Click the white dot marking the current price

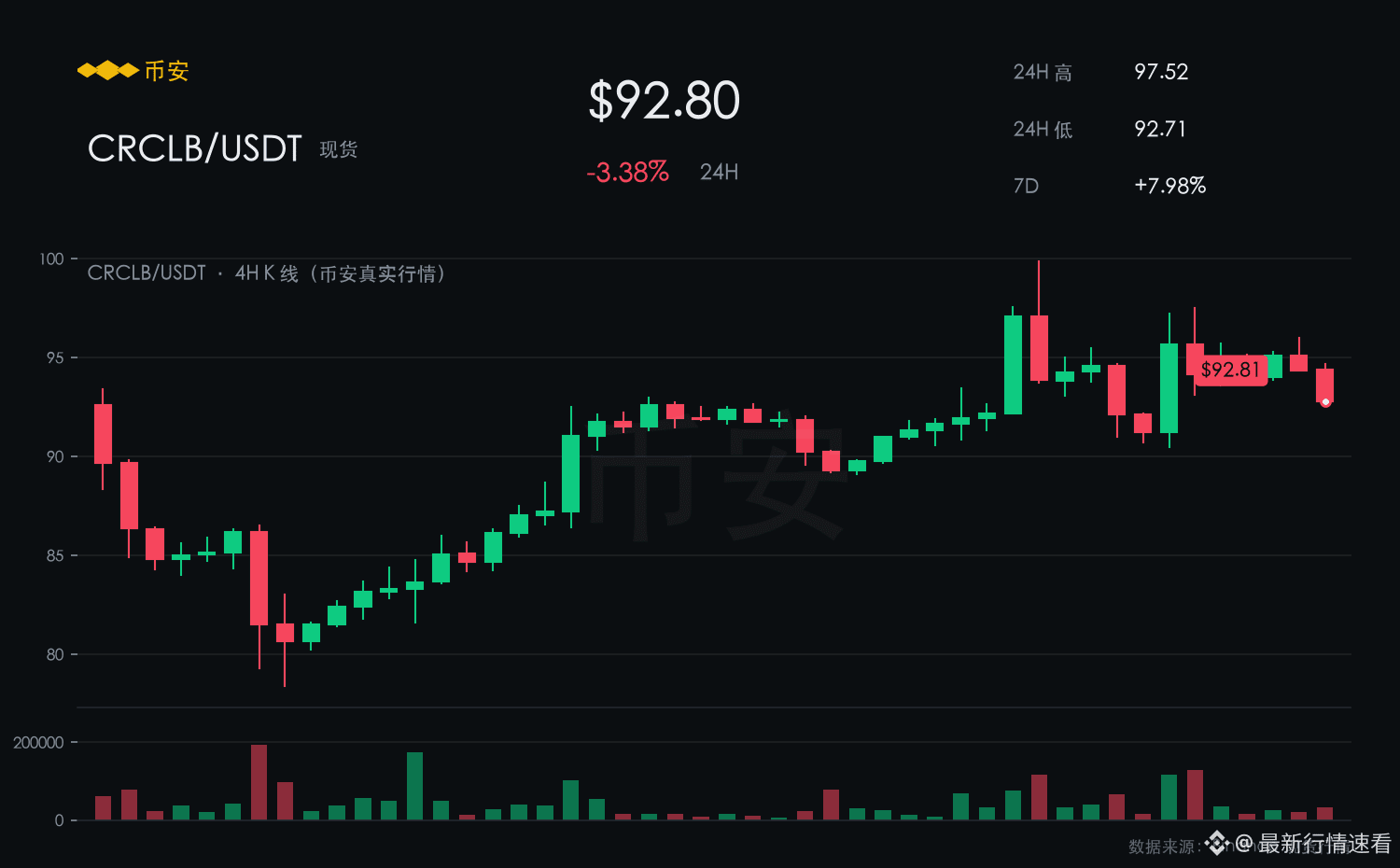(x=1325, y=402)
